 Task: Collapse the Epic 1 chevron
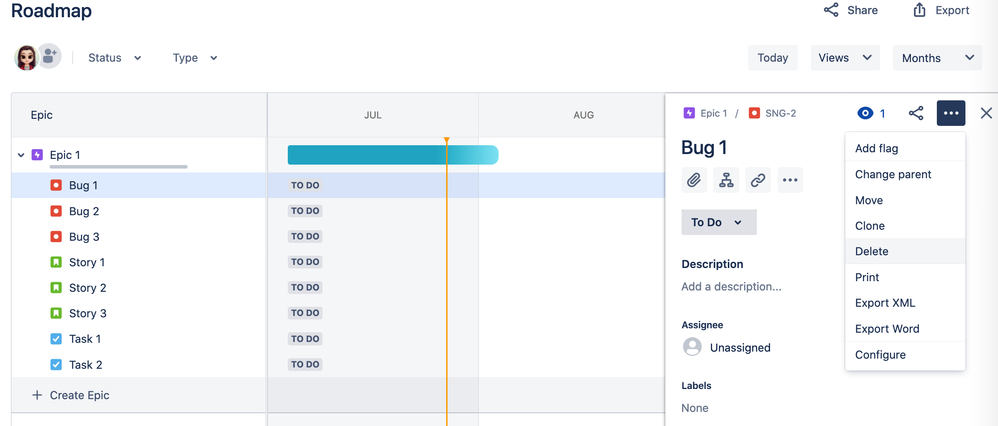point(21,155)
